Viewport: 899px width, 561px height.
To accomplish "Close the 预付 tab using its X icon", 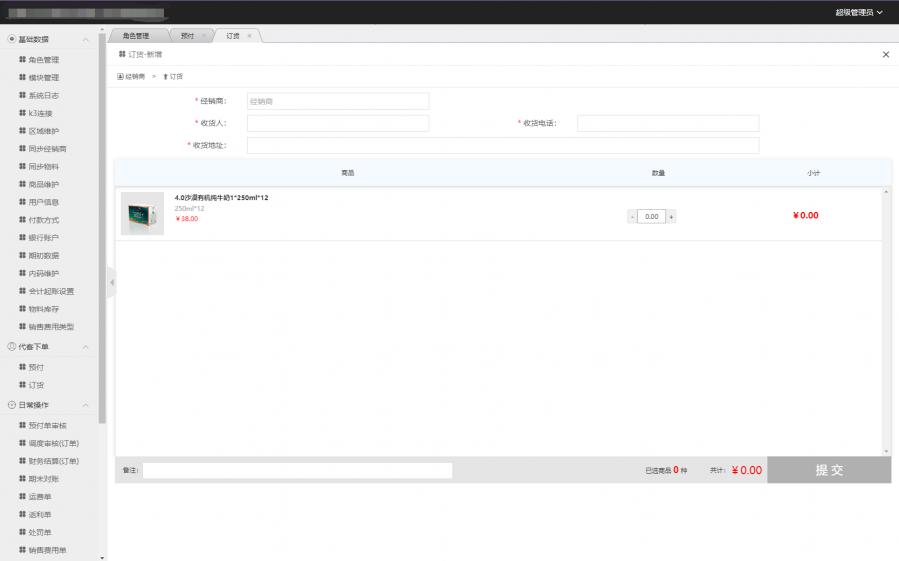I will tap(204, 36).
